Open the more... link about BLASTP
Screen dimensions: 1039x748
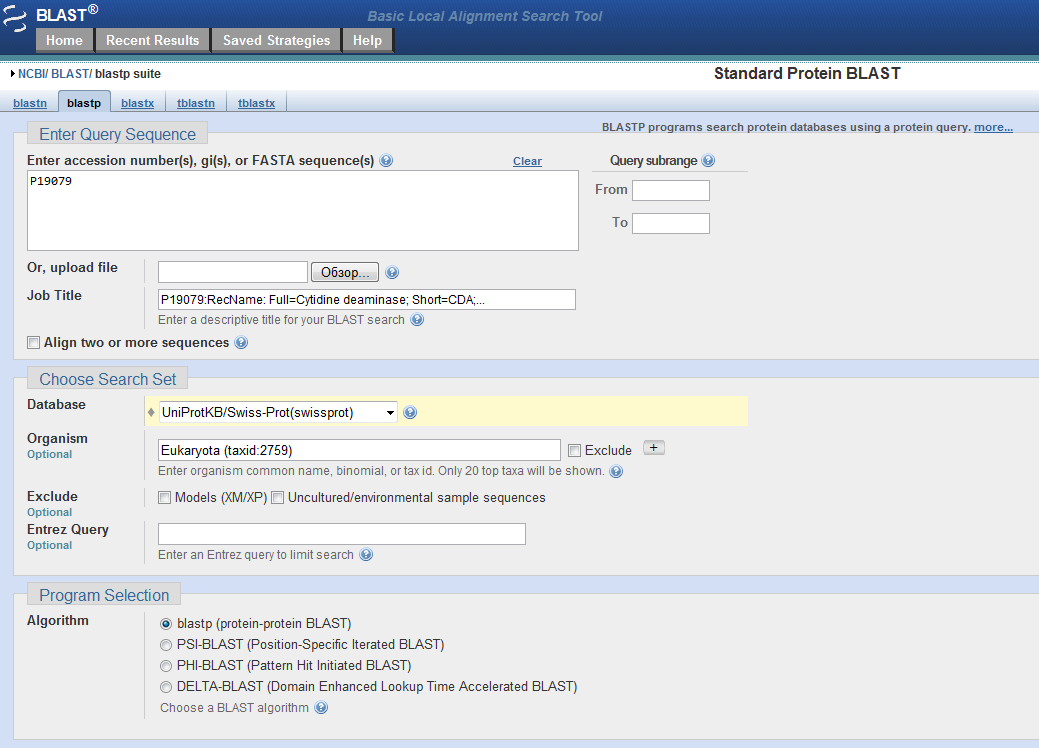pos(993,127)
